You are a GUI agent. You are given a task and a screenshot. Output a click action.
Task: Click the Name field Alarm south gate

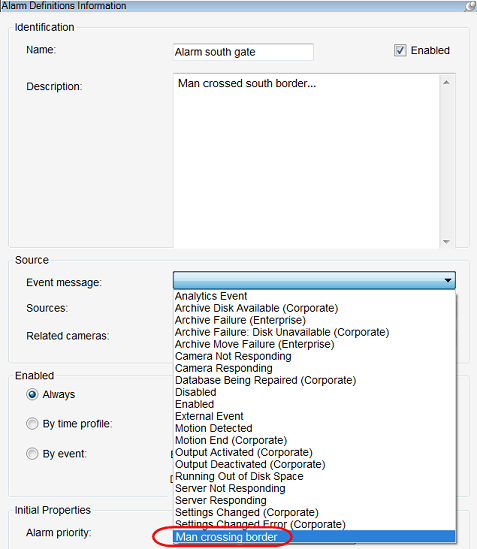click(x=243, y=52)
